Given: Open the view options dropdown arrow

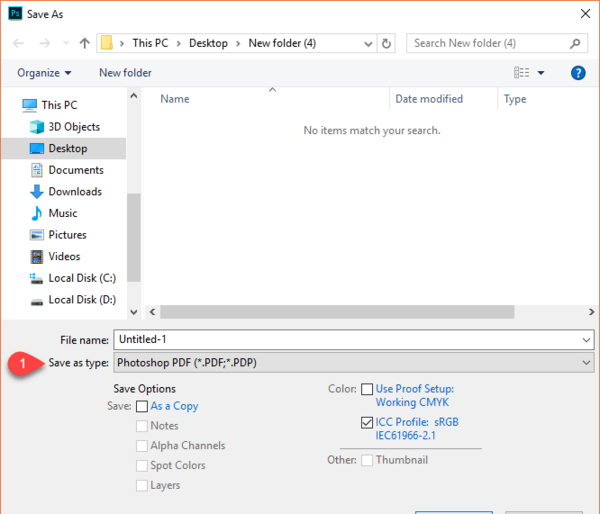Looking at the screenshot, I should click(x=541, y=73).
